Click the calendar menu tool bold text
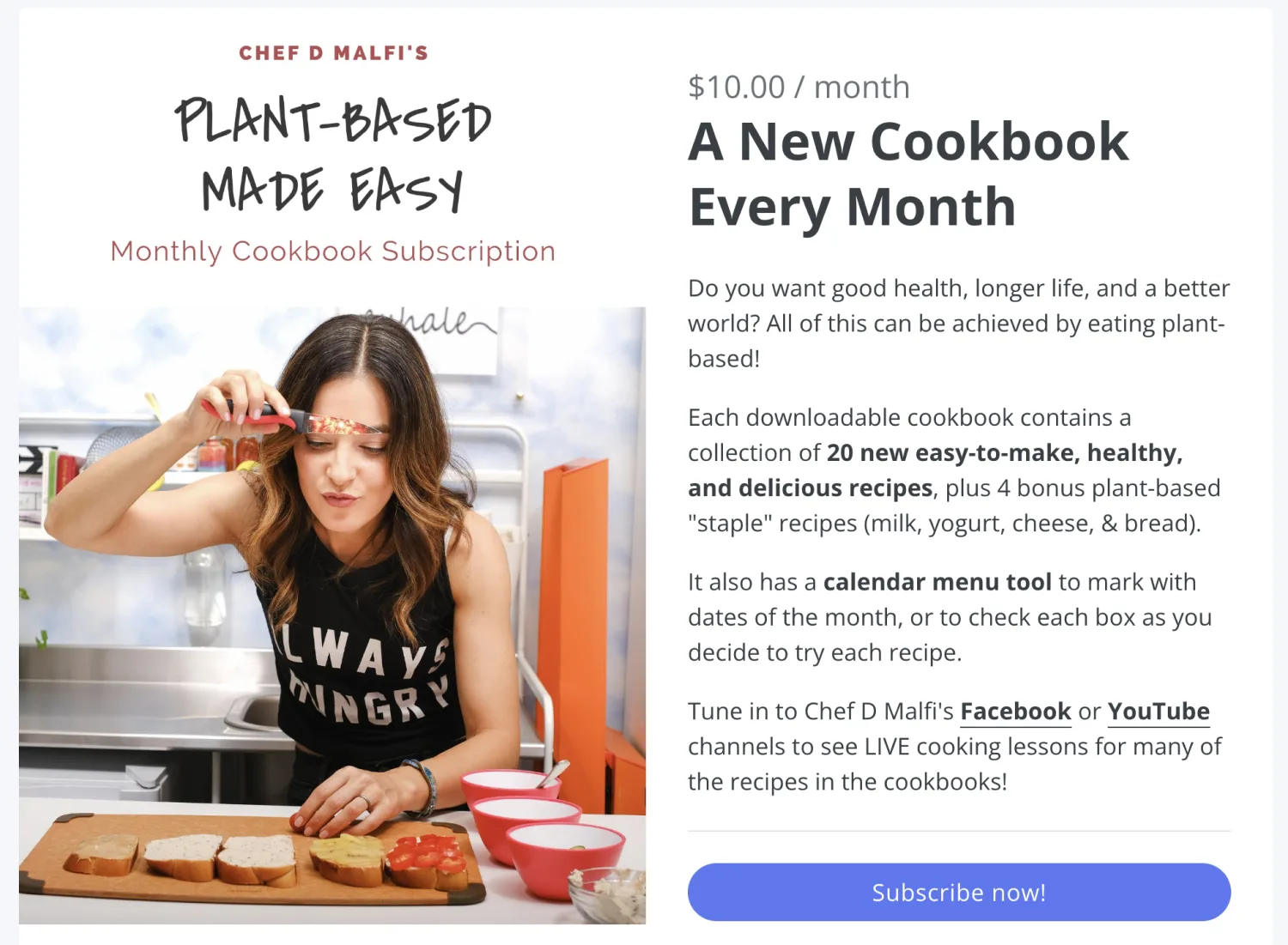Image resolution: width=1288 pixels, height=945 pixels. click(x=937, y=582)
